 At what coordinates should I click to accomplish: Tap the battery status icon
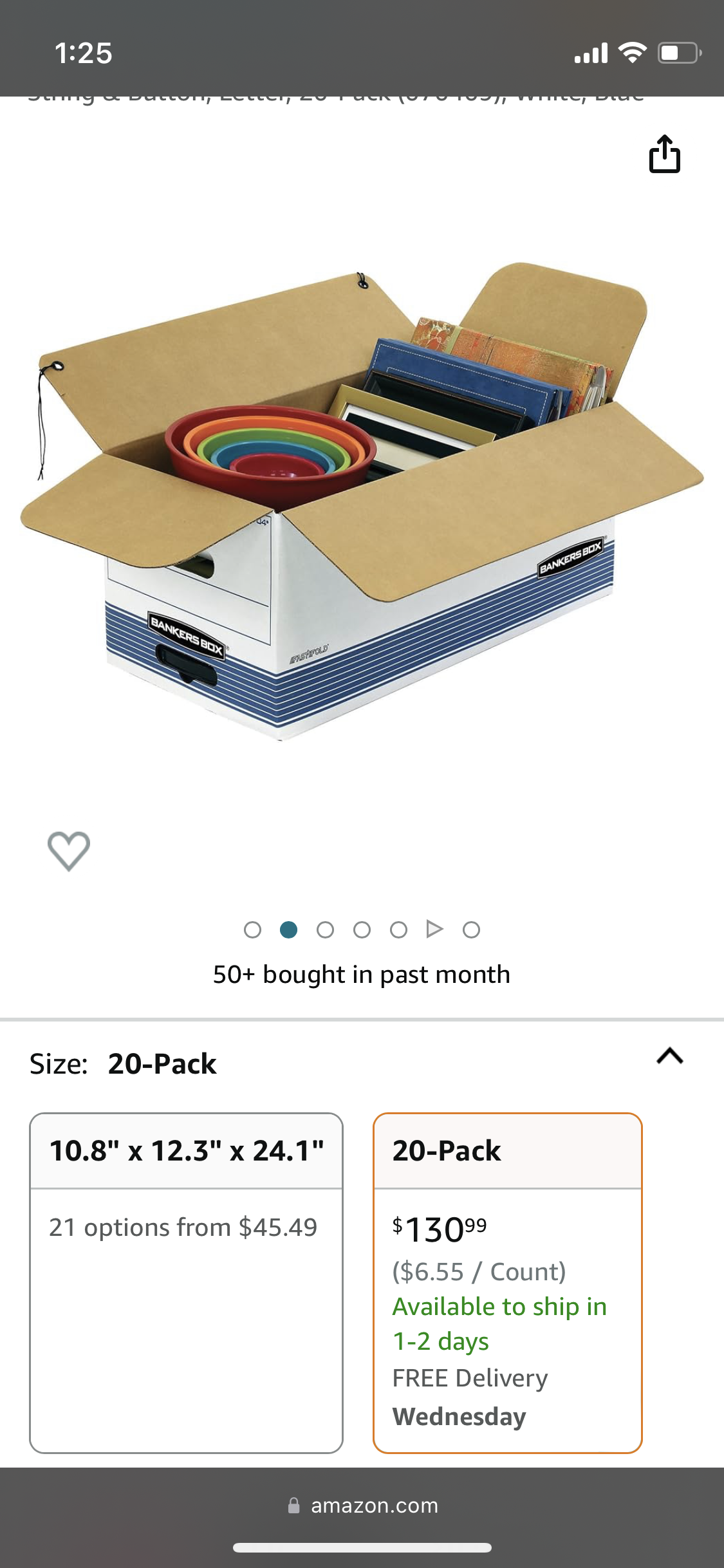click(x=680, y=53)
